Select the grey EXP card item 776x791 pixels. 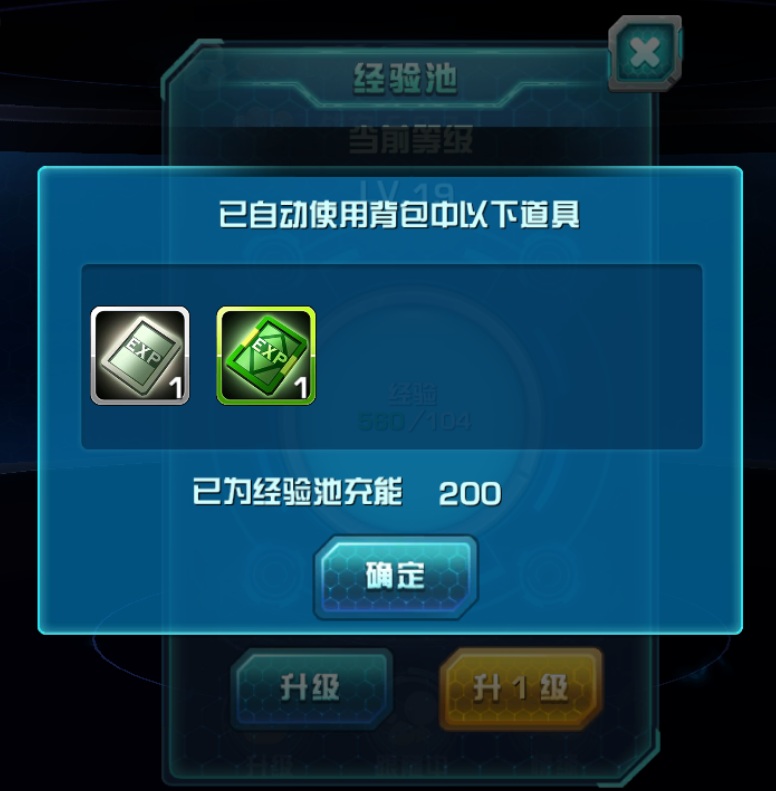[140, 356]
